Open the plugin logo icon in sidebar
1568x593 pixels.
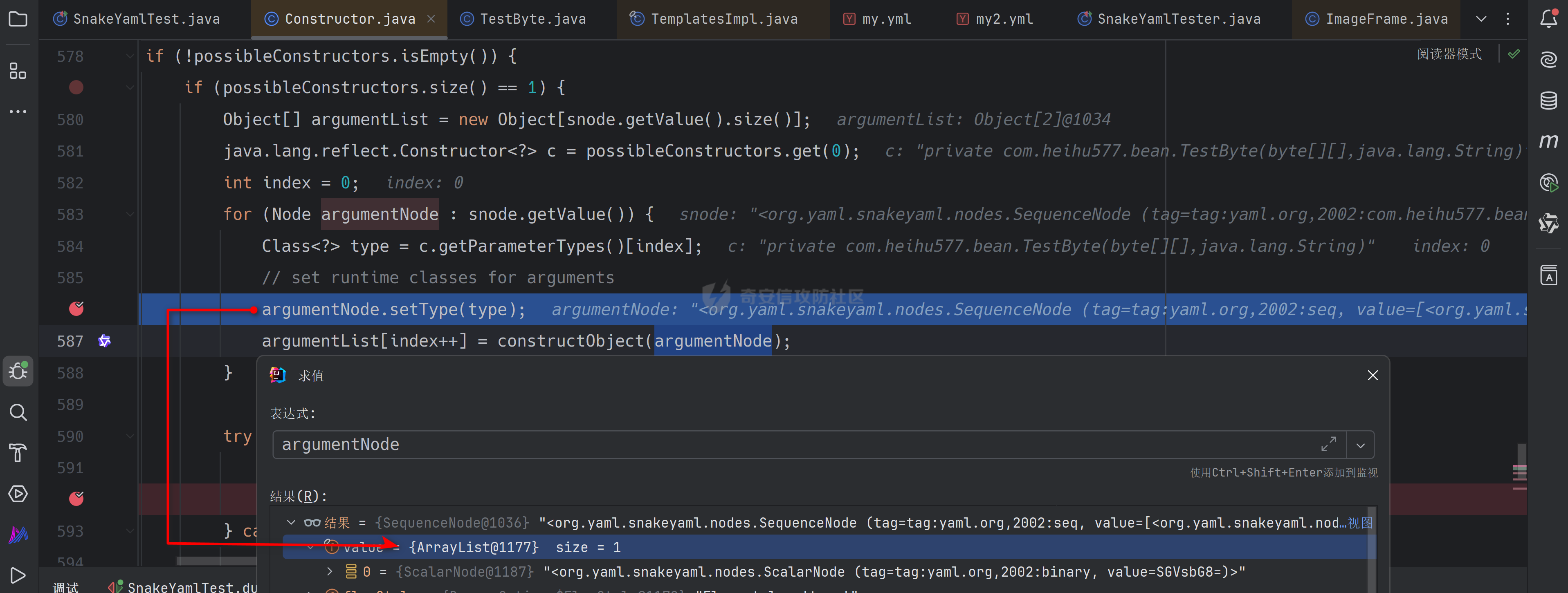coord(1548,223)
